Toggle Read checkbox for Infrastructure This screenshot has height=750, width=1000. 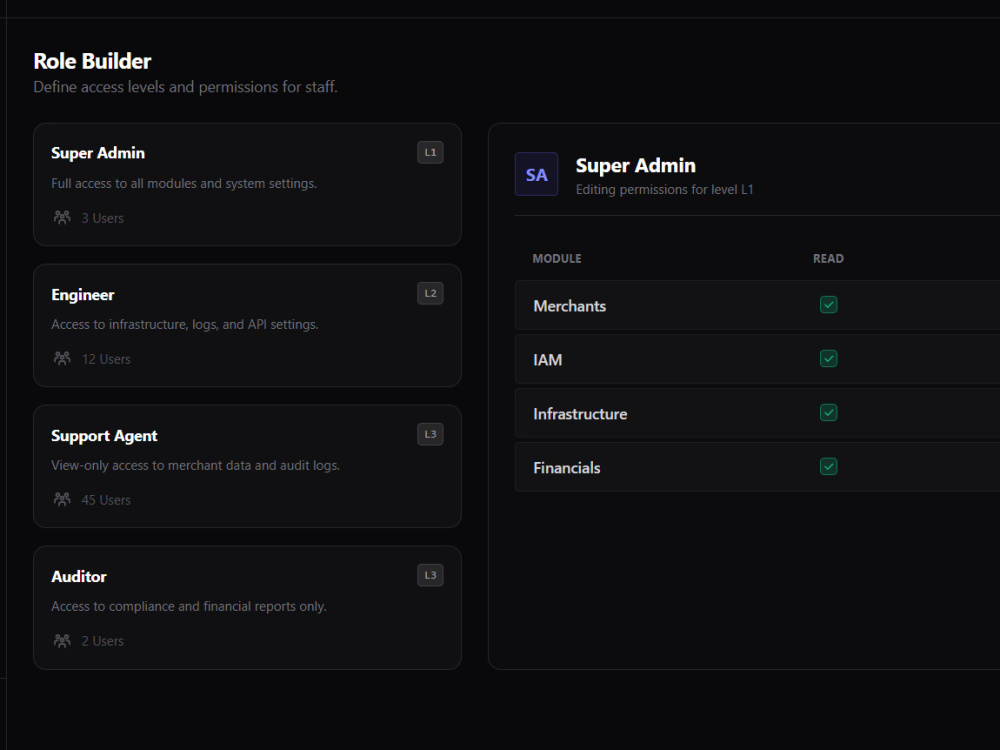pyautogui.click(x=828, y=413)
